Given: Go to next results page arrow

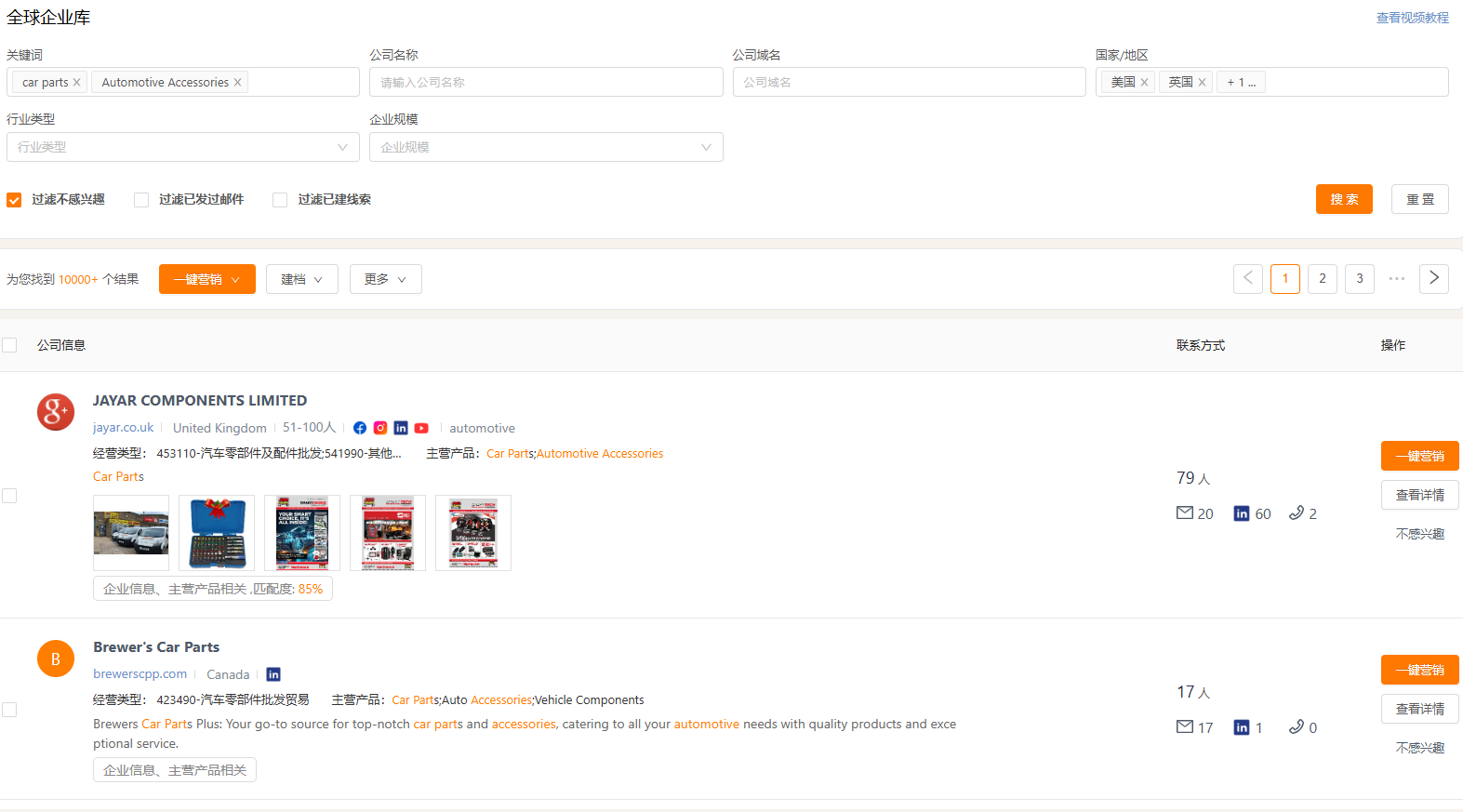Looking at the screenshot, I should click(1434, 278).
